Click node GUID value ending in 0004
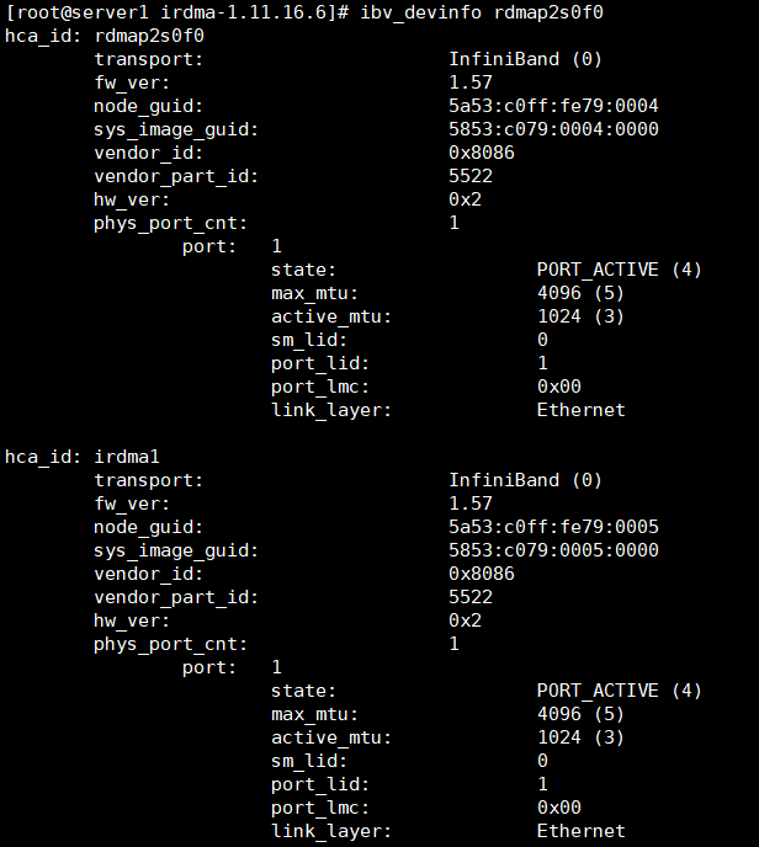 553,106
